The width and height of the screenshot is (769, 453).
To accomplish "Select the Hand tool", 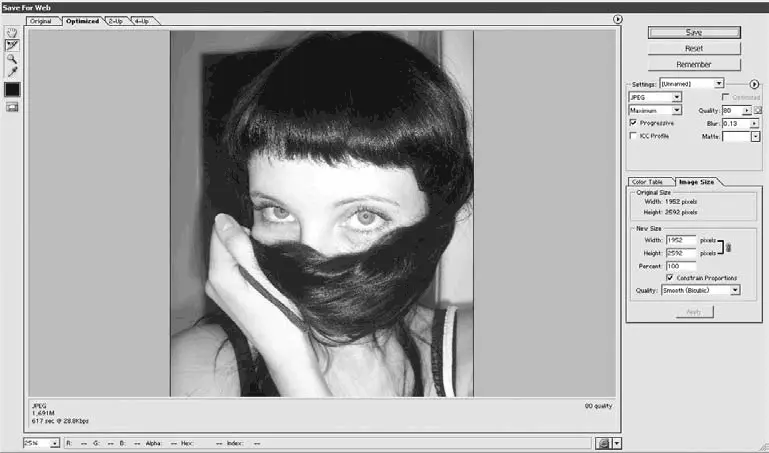I will (x=12, y=33).
